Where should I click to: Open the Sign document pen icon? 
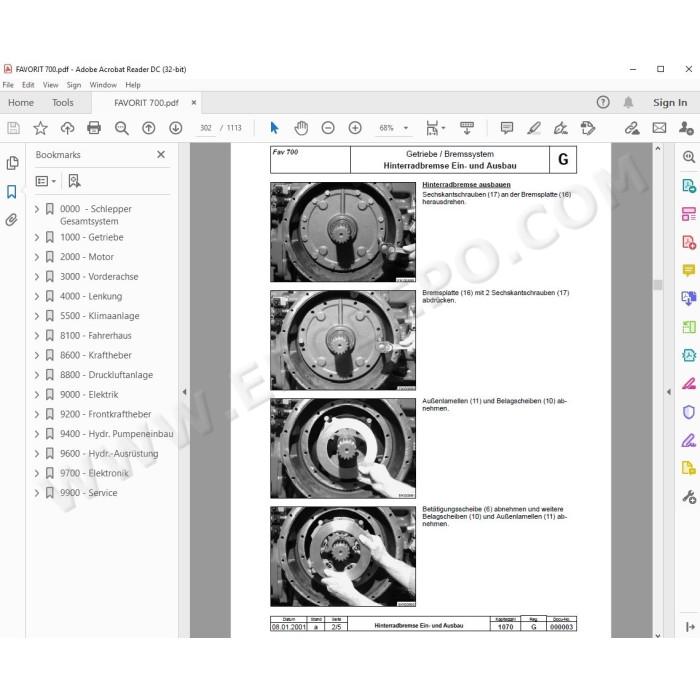tap(561, 128)
